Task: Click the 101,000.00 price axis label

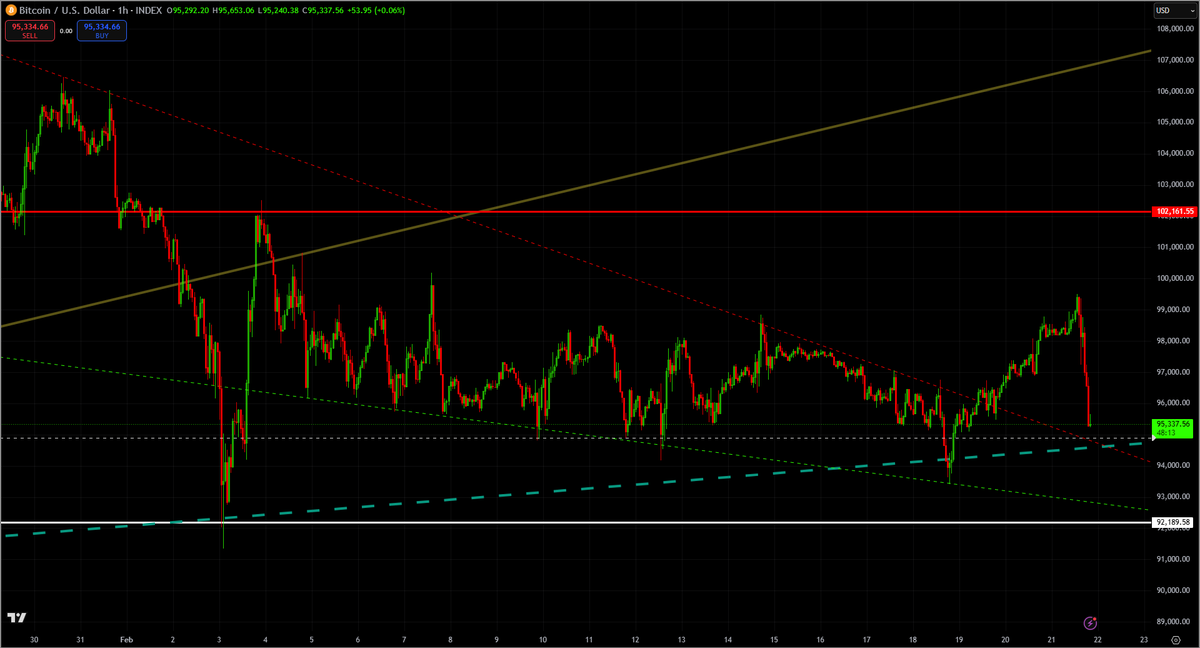Action: click(x=1175, y=247)
